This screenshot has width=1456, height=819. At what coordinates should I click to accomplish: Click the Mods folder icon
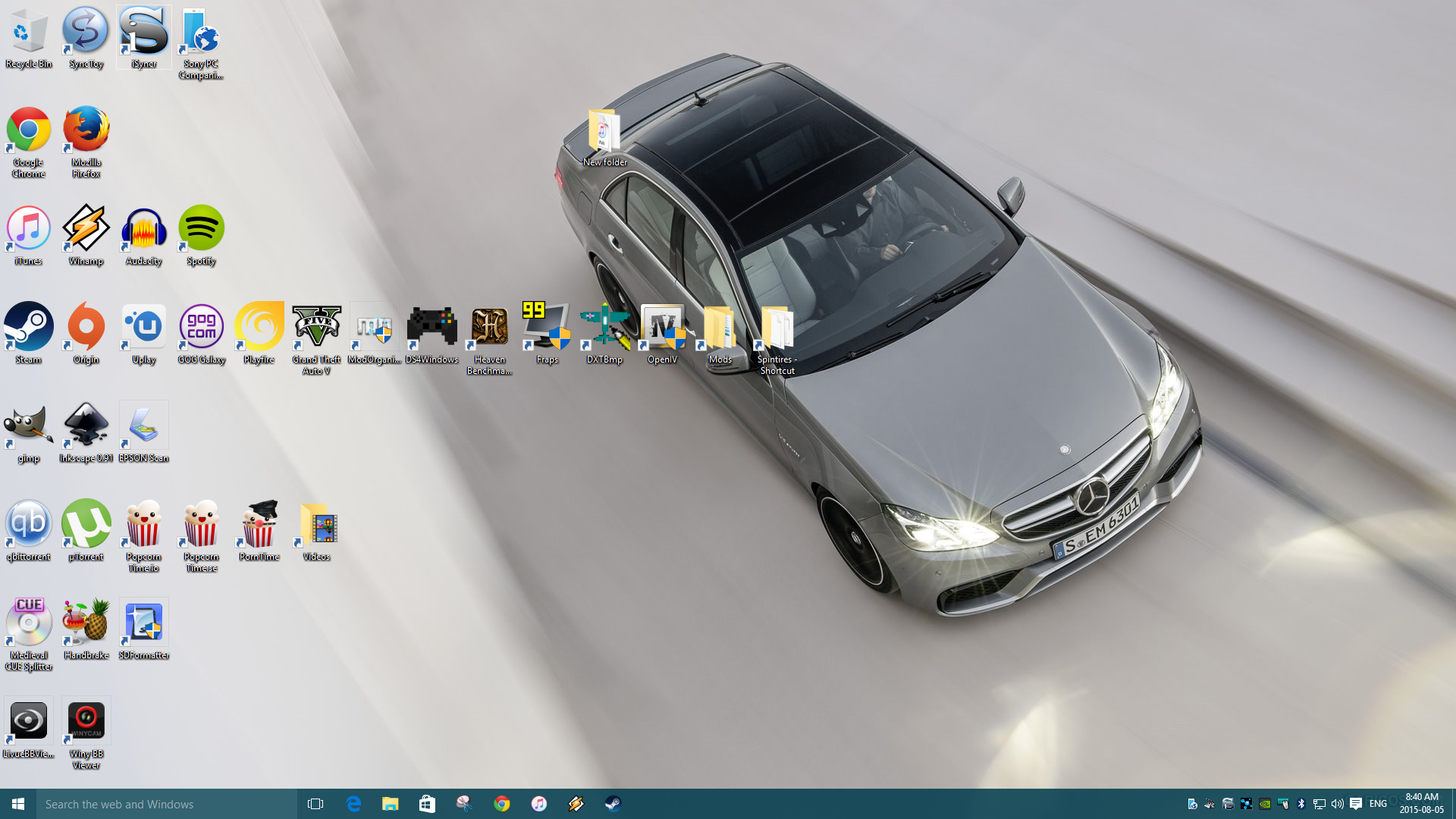coord(720,334)
